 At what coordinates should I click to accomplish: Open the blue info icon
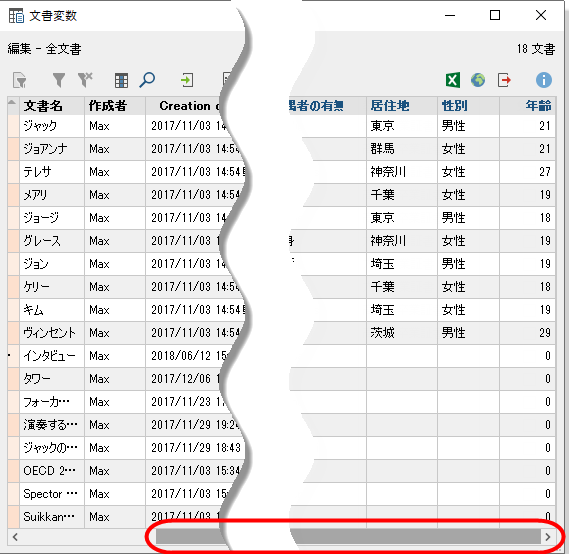544,80
